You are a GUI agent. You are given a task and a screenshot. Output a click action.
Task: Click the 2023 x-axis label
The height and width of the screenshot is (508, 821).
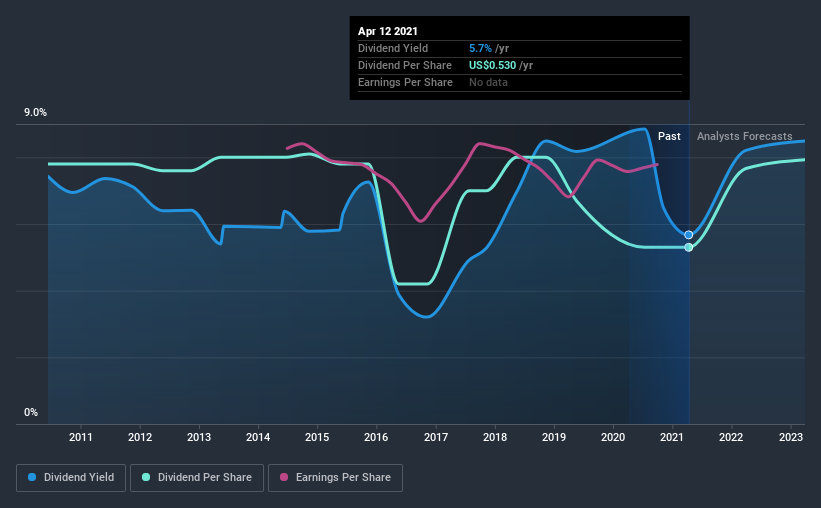pos(791,437)
